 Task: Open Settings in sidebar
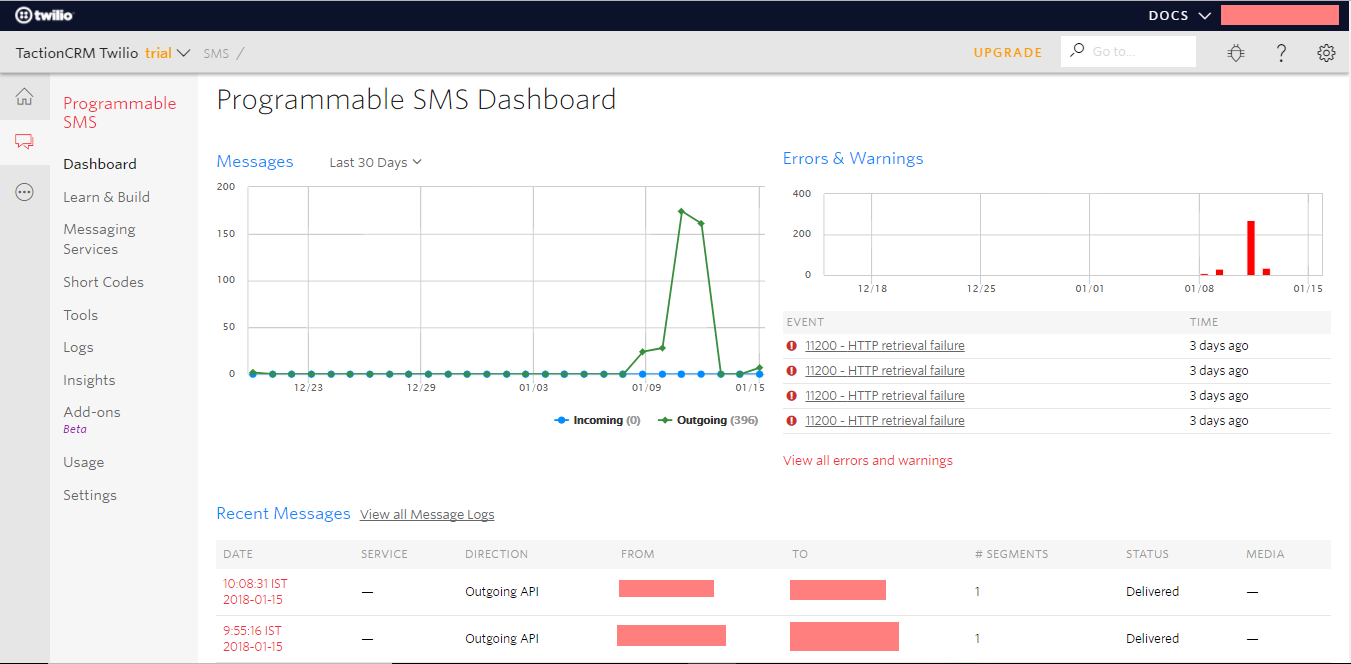coord(90,495)
